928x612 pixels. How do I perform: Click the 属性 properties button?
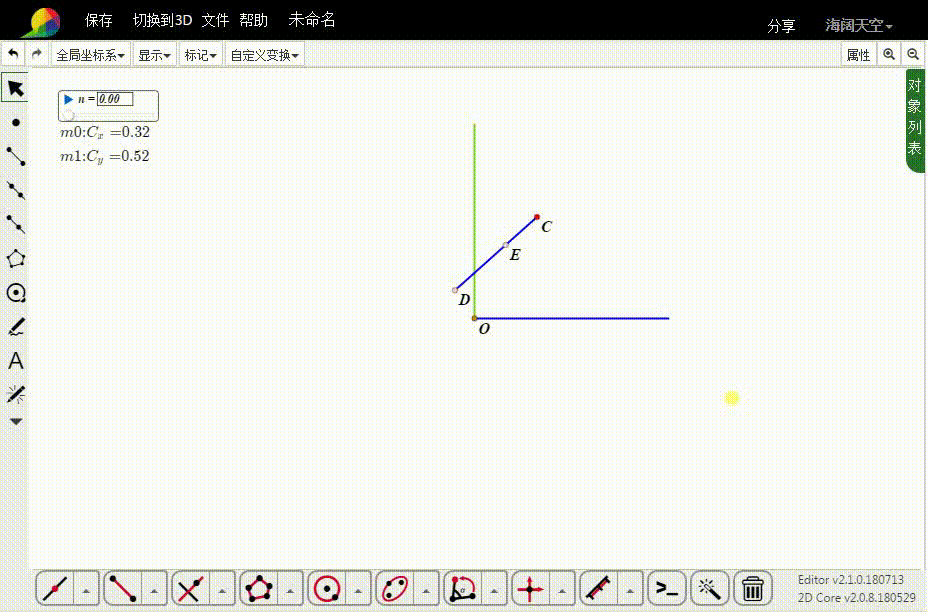pos(858,55)
